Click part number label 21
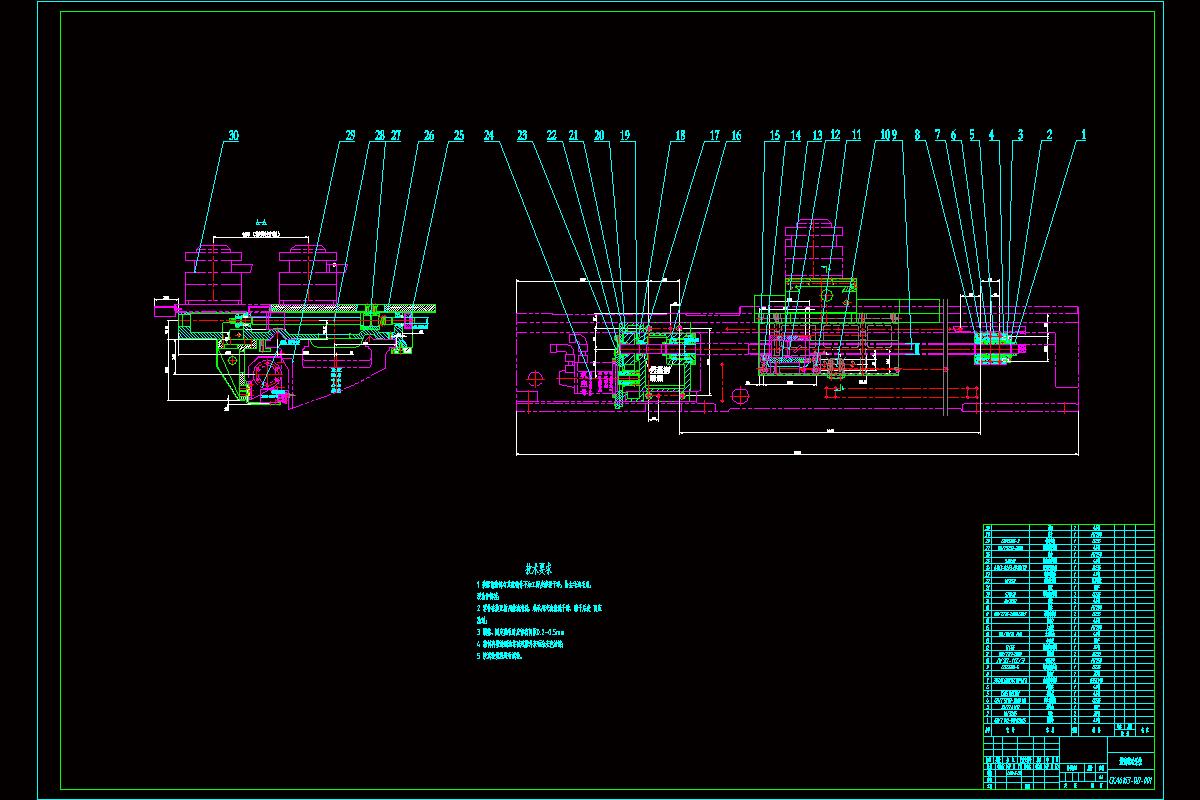This screenshot has width=1200, height=800. pyautogui.click(x=573, y=134)
